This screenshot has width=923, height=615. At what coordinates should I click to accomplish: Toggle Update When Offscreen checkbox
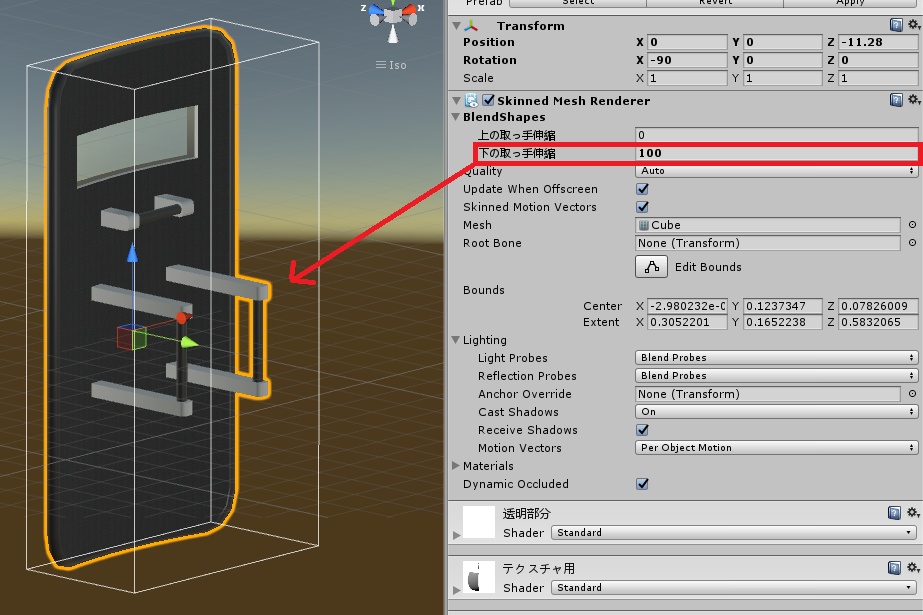(x=642, y=189)
